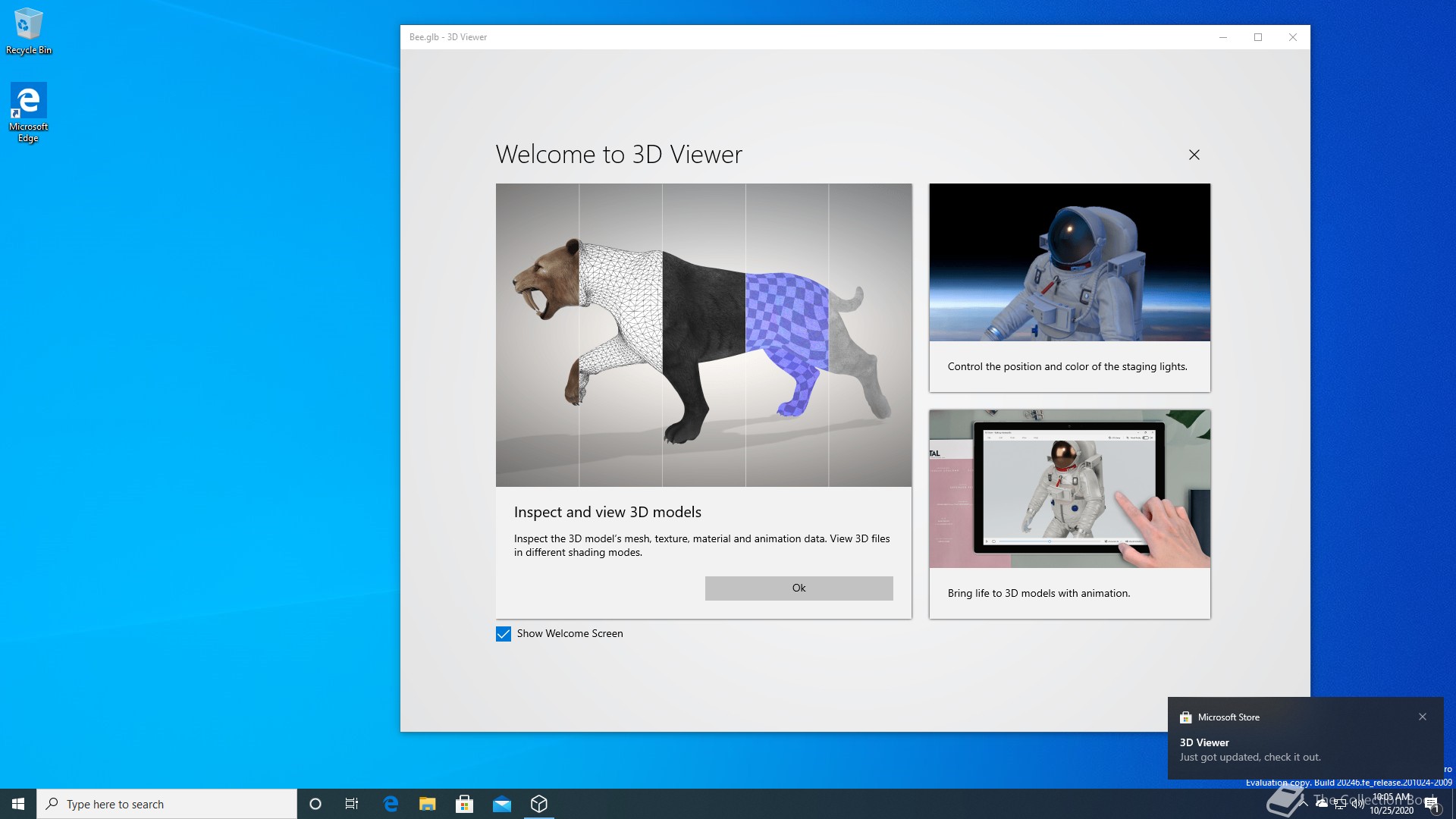The image size is (1456, 819).
Task: Maximize the 3D Viewer window
Action: point(1258,37)
